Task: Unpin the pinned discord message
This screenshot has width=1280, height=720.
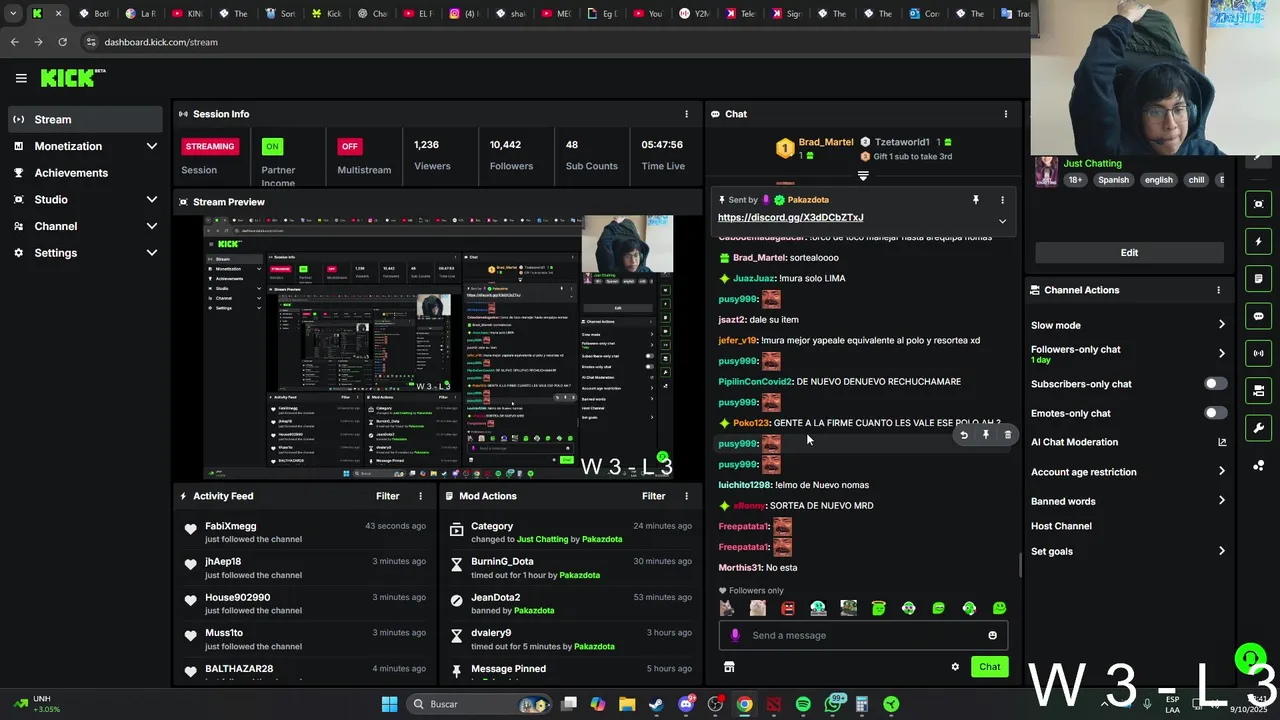Action: click(976, 200)
